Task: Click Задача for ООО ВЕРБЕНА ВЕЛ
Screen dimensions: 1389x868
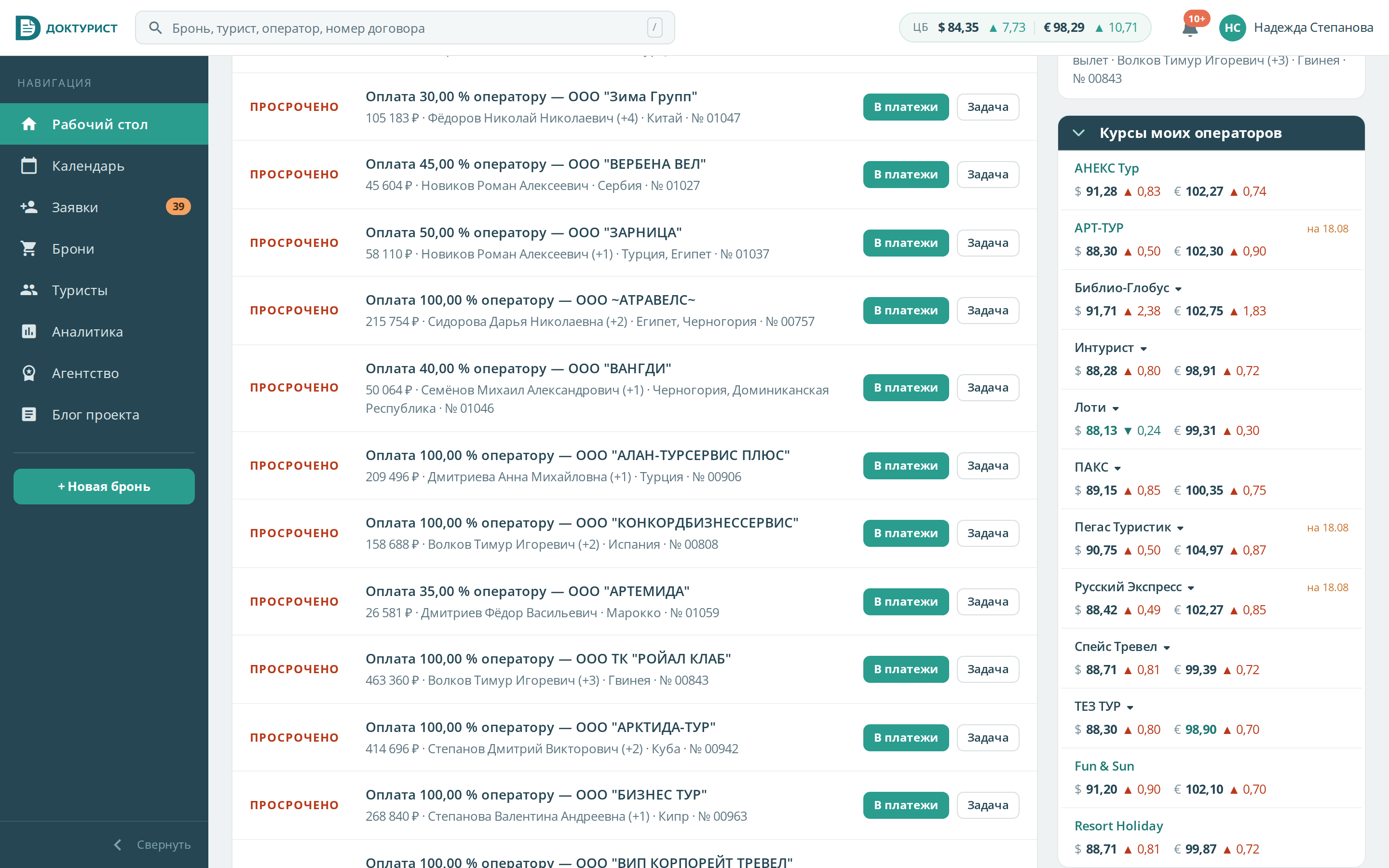Action: coord(987,174)
